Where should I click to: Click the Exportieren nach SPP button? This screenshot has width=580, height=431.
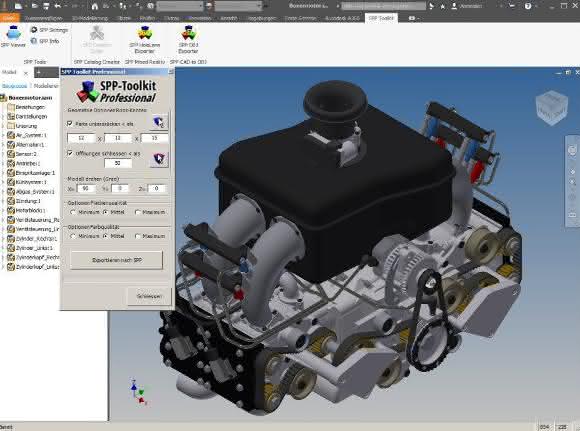(117, 260)
